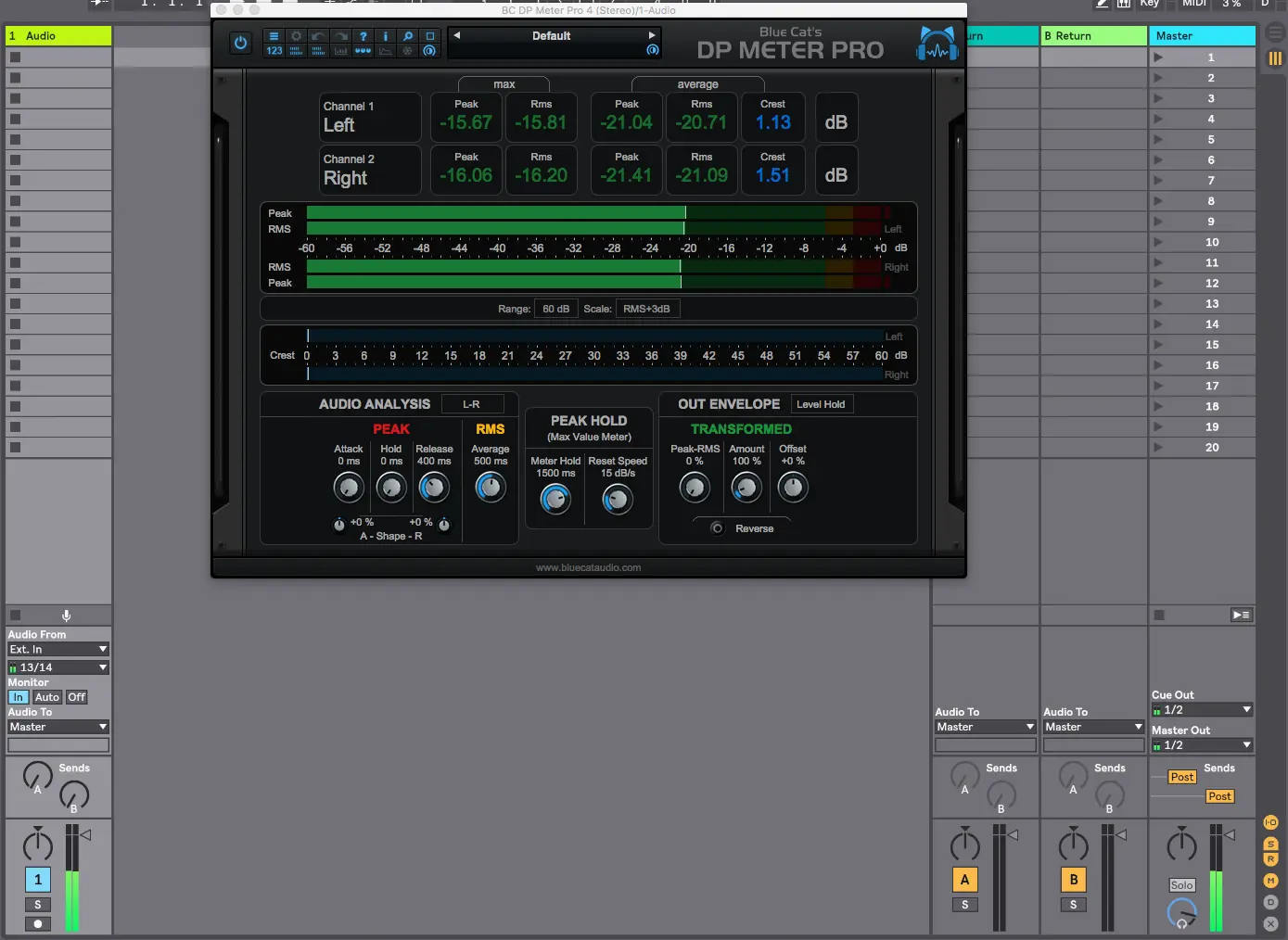The width and height of the screenshot is (1288, 940).
Task: Click the Peak-RMS 0 % knob
Action: 695,488
